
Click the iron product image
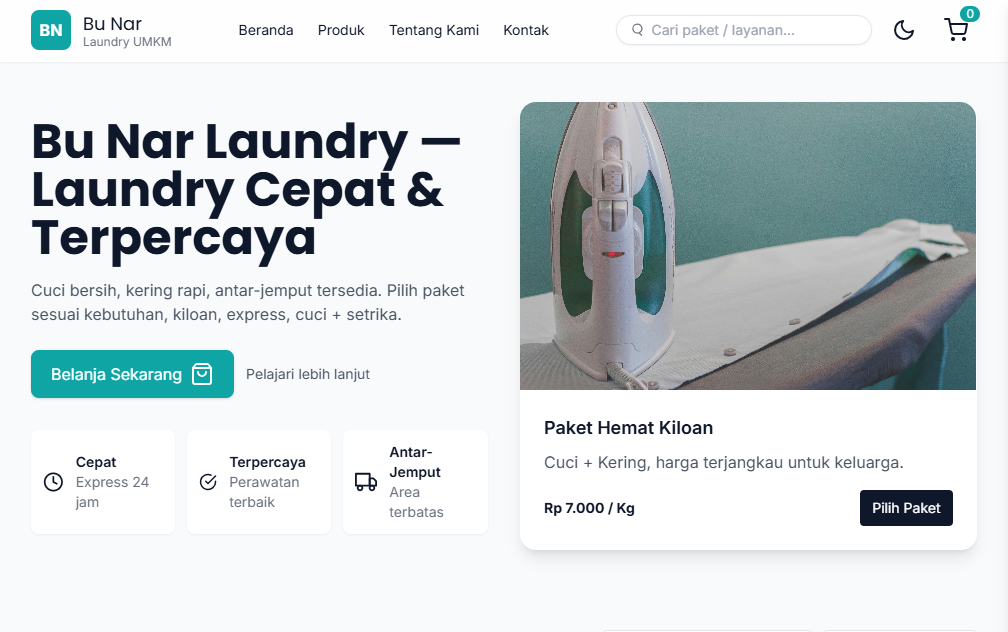[x=748, y=246]
